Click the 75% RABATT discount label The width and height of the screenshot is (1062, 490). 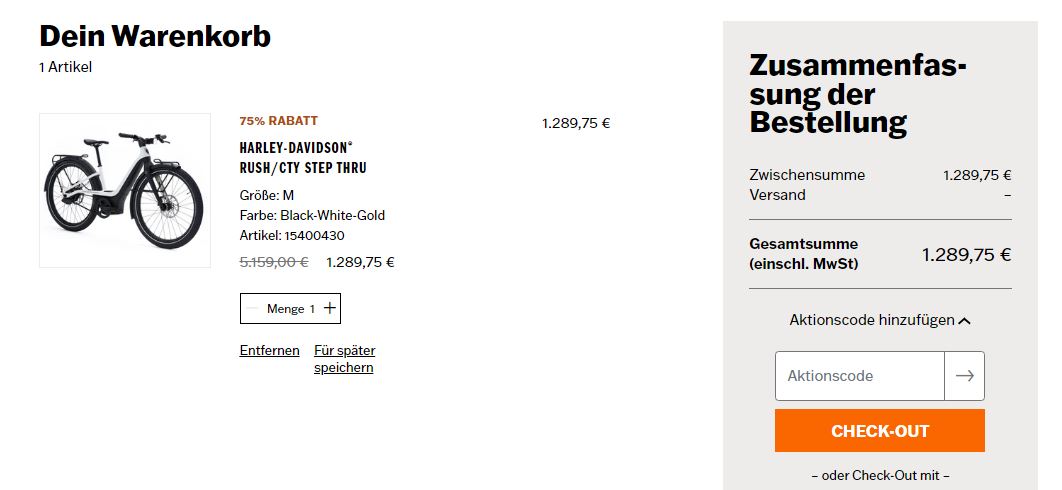[279, 121]
